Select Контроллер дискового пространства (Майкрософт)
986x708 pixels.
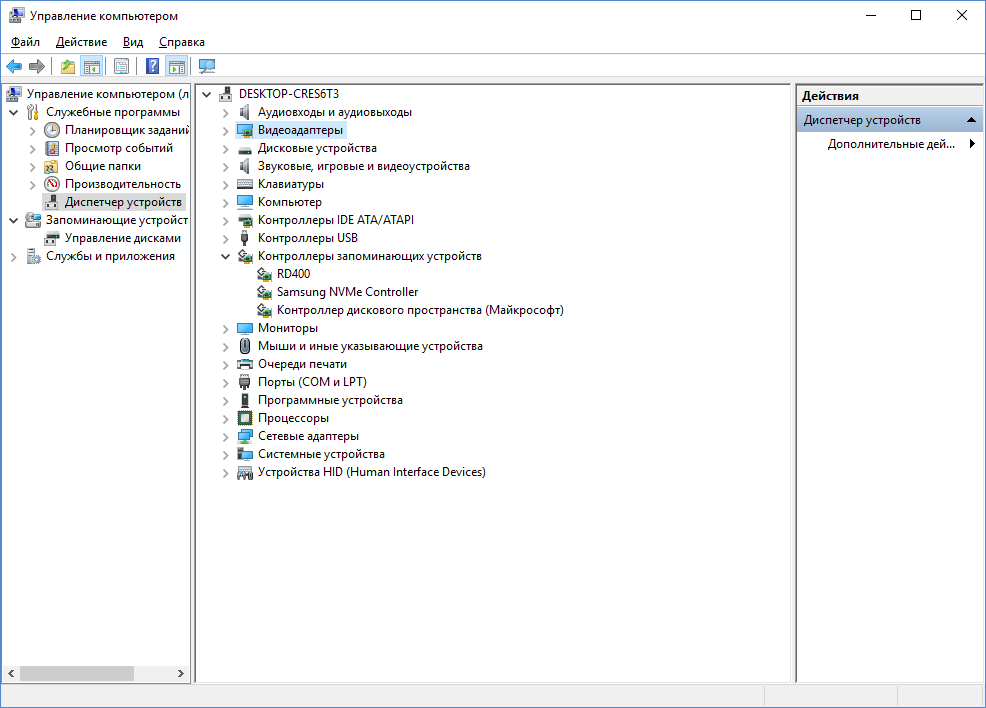pyautogui.click(x=420, y=310)
